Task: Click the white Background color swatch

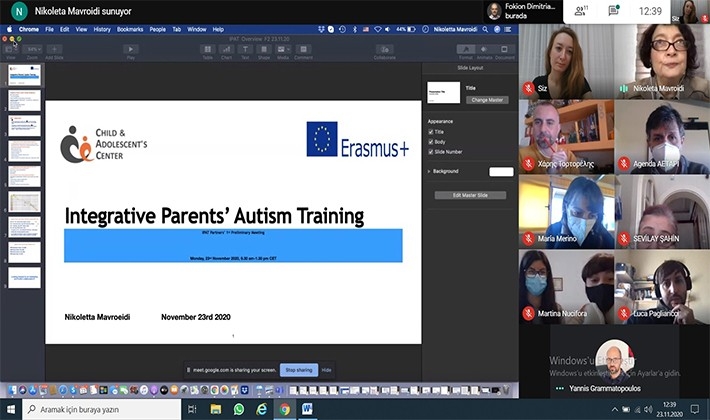Action: pyautogui.click(x=500, y=171)
